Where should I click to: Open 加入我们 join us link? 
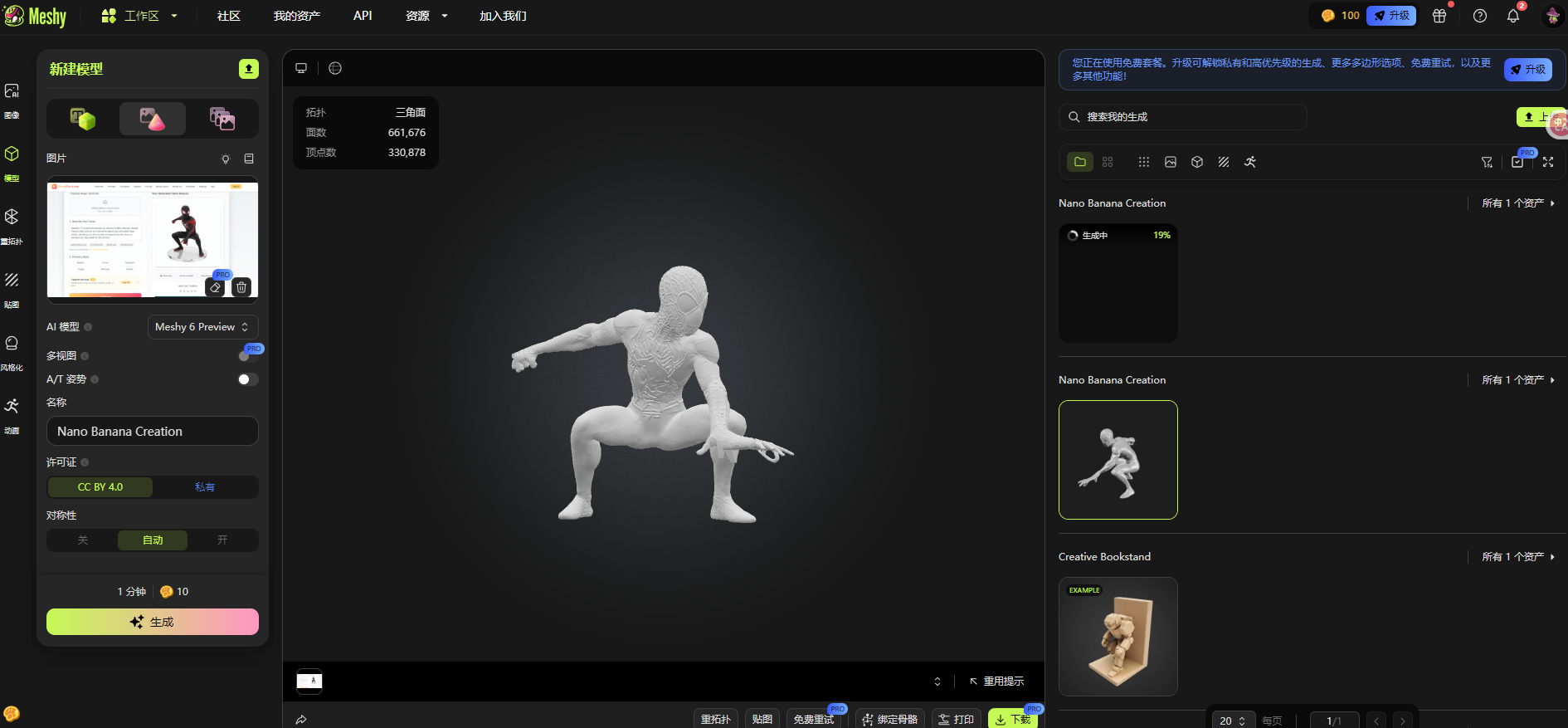[503, 16]
